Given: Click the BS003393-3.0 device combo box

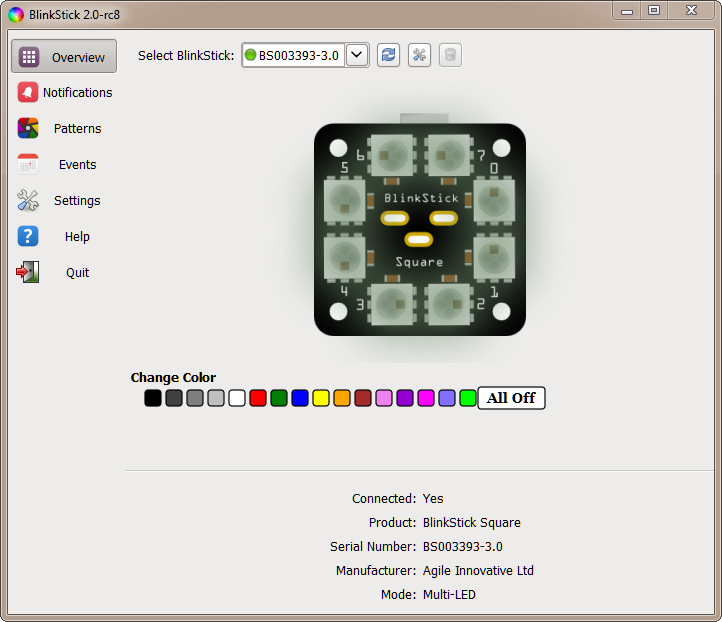Looking at the screenshot, I should pyautogui.click(x=305, y=55).
